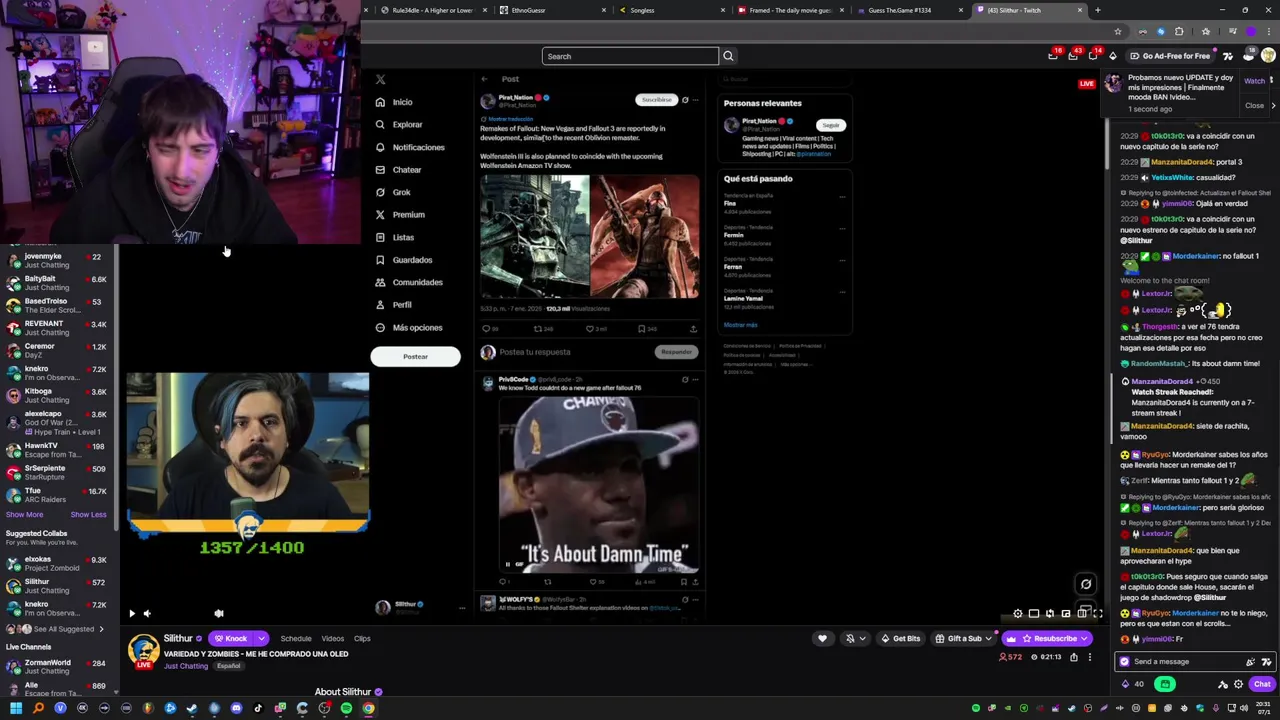Open the Clips tab under the channel
Image resolution: width=1280 pixels, height=720 pixels.
(x=362, y=638)
